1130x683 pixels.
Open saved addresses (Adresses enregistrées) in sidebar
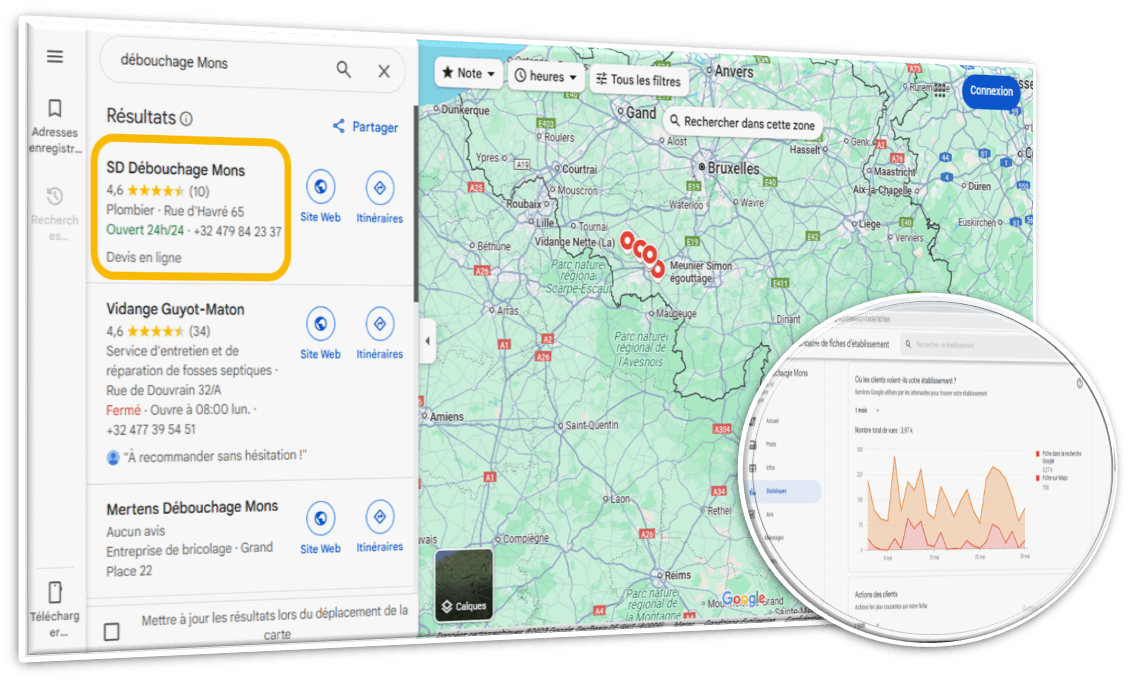click(55, 127)
